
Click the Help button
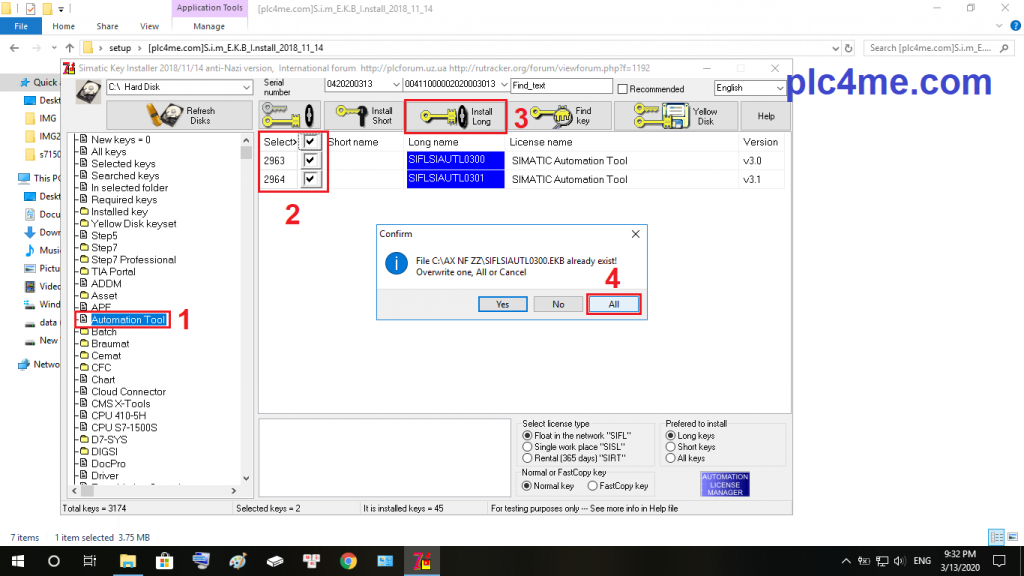pyautogui.click(x=766, y=116)
